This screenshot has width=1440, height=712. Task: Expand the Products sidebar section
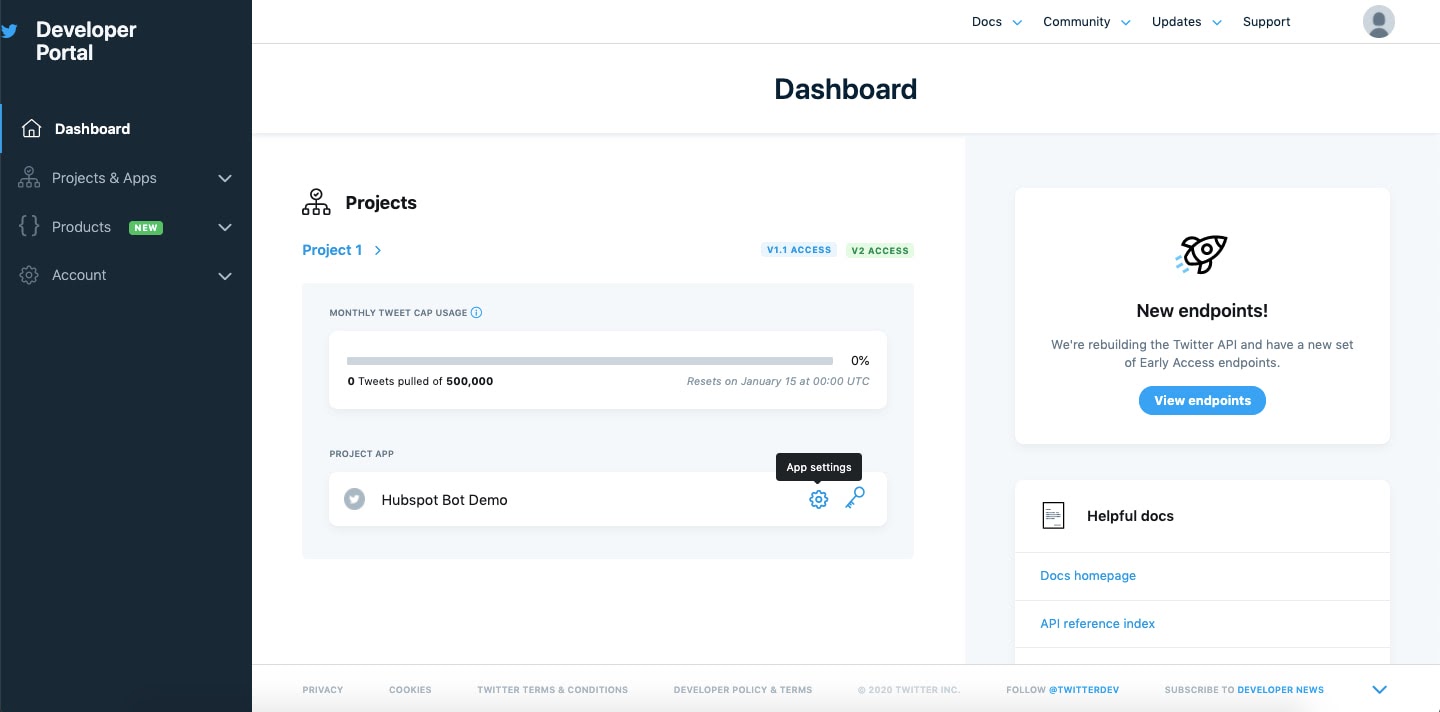tap(224, 227)
